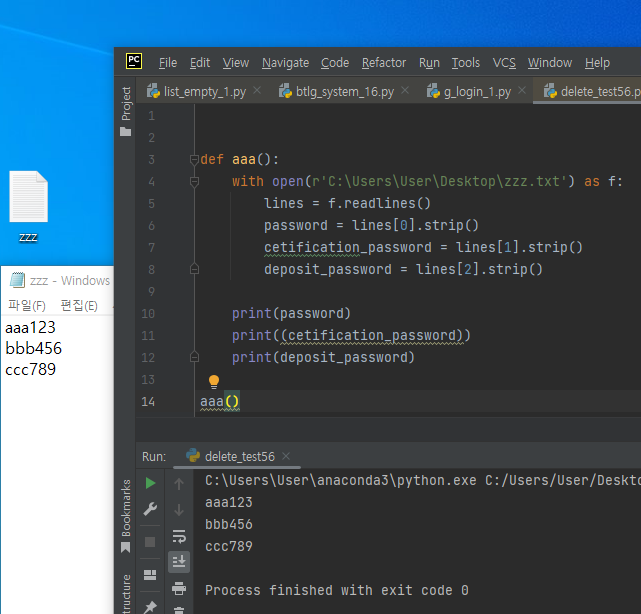Click the print console output icon
This screenshot has width=641, height=614.
point(179,588)
